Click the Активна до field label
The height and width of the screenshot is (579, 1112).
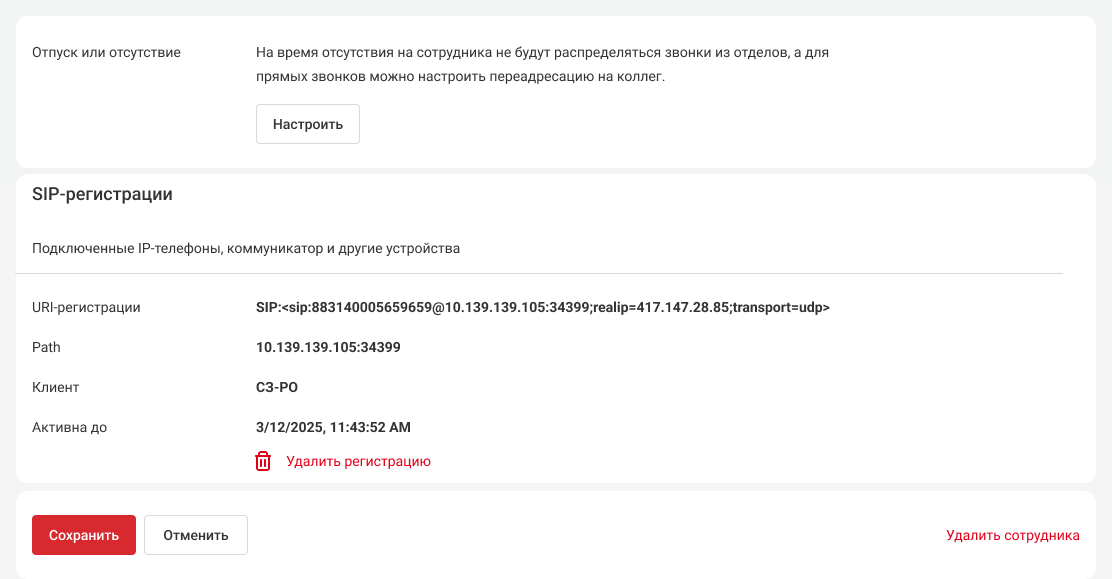coord(69,427)
